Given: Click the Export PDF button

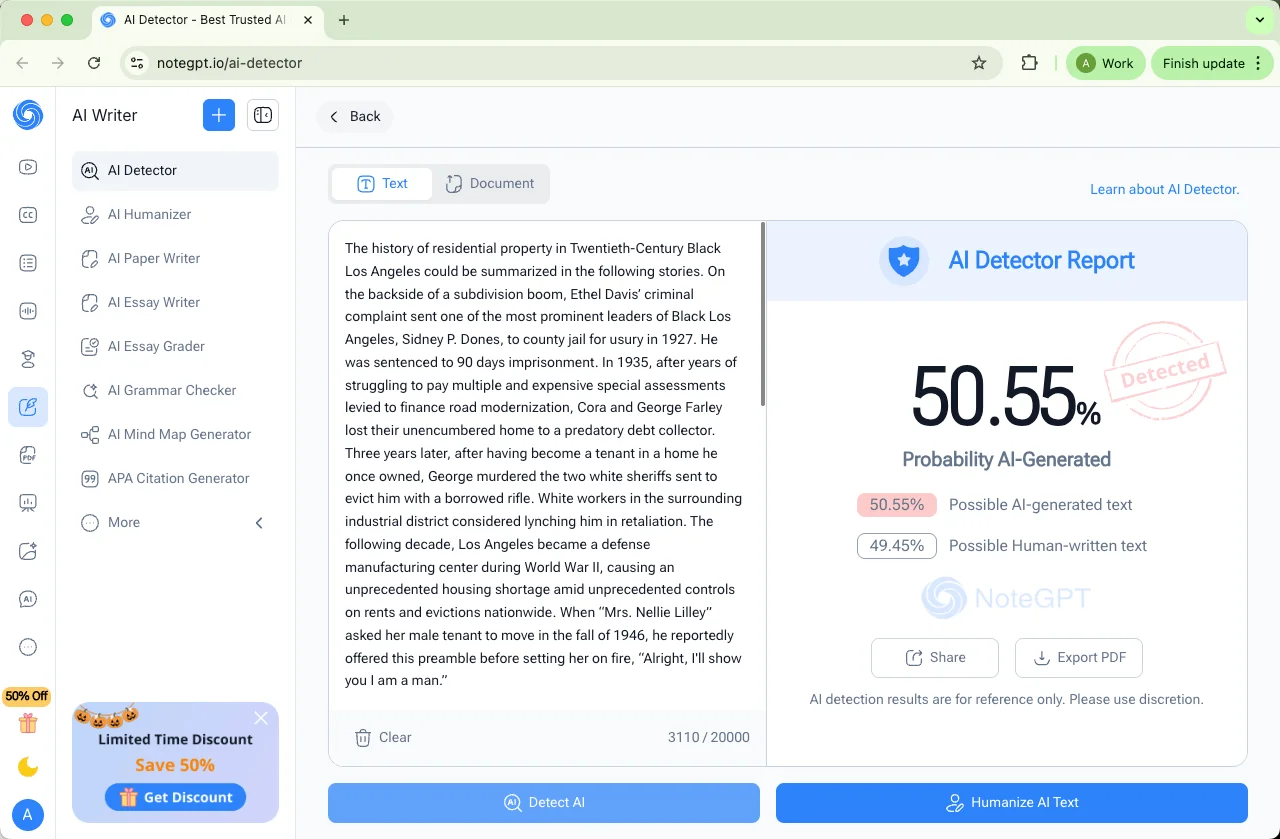Looking at the screenshot, I should [1078, 657].
